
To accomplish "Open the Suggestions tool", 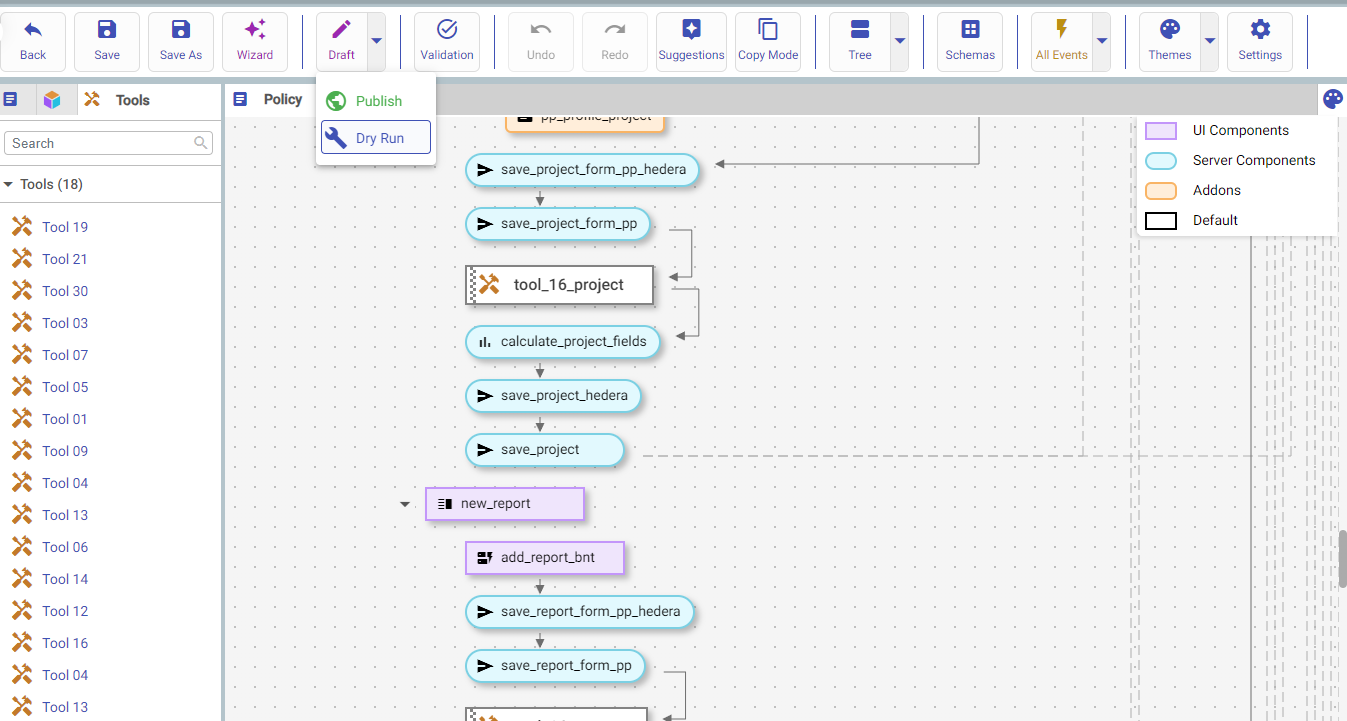I will coord(691,42).
